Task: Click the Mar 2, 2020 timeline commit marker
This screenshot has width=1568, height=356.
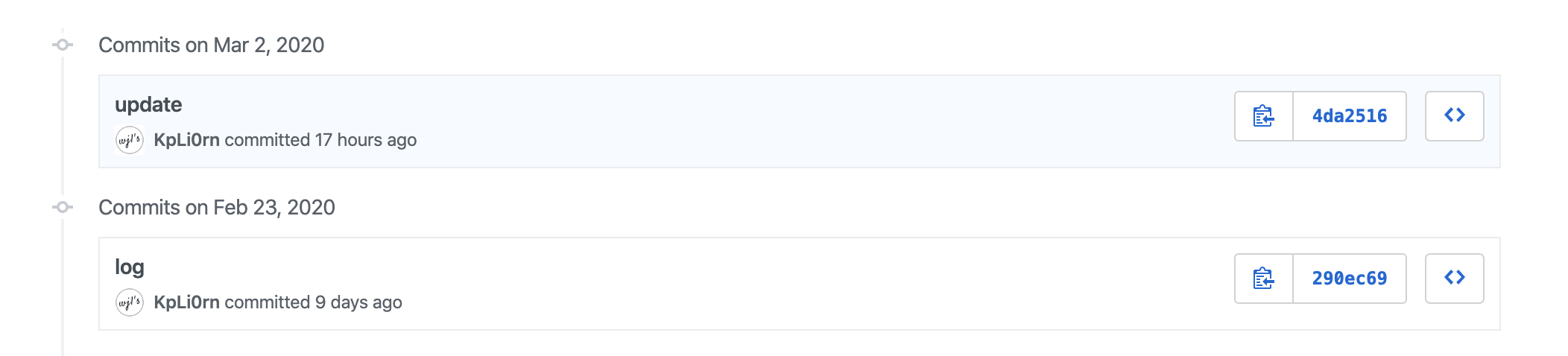Action: point(63,45)
